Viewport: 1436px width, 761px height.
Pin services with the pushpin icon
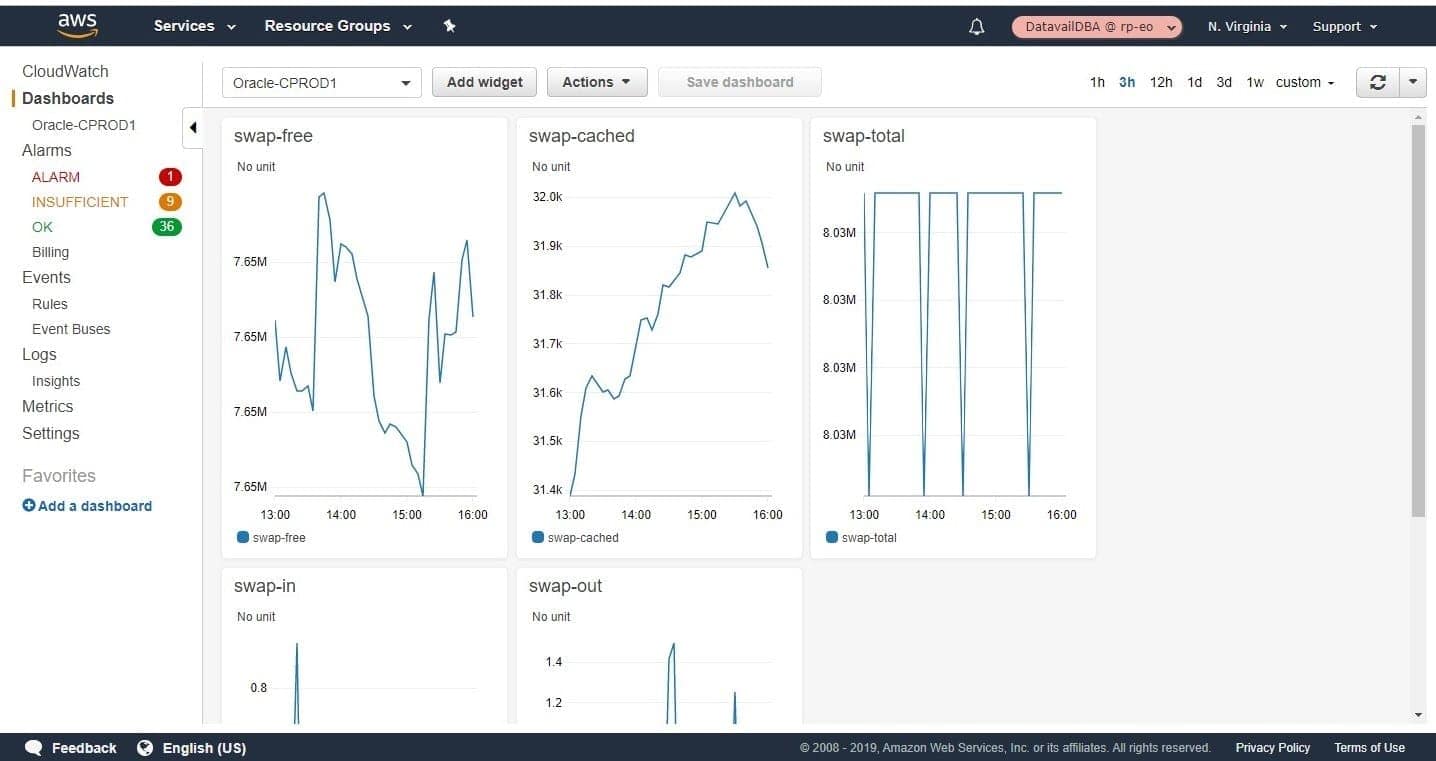(450, 26)
